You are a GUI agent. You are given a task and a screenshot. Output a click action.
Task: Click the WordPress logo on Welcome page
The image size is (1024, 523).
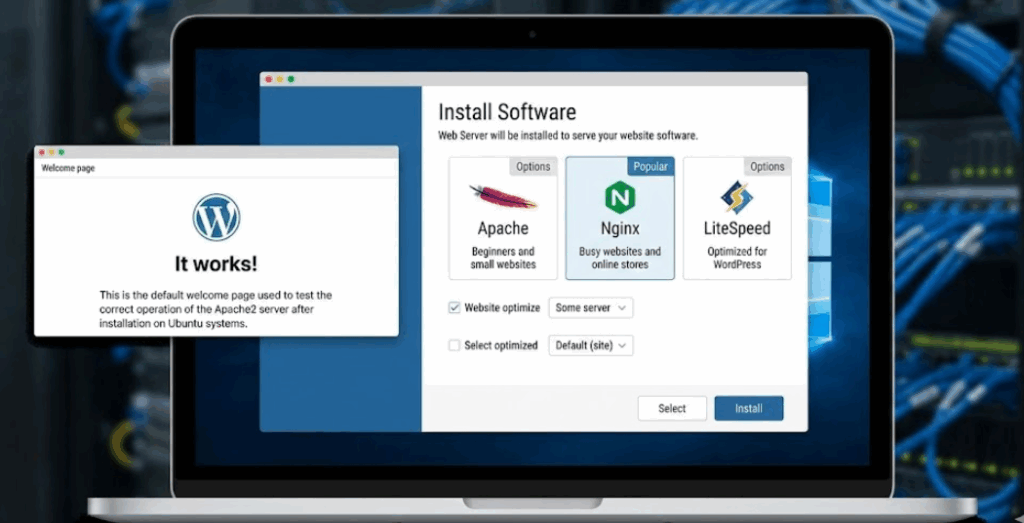tap(216, 217)
